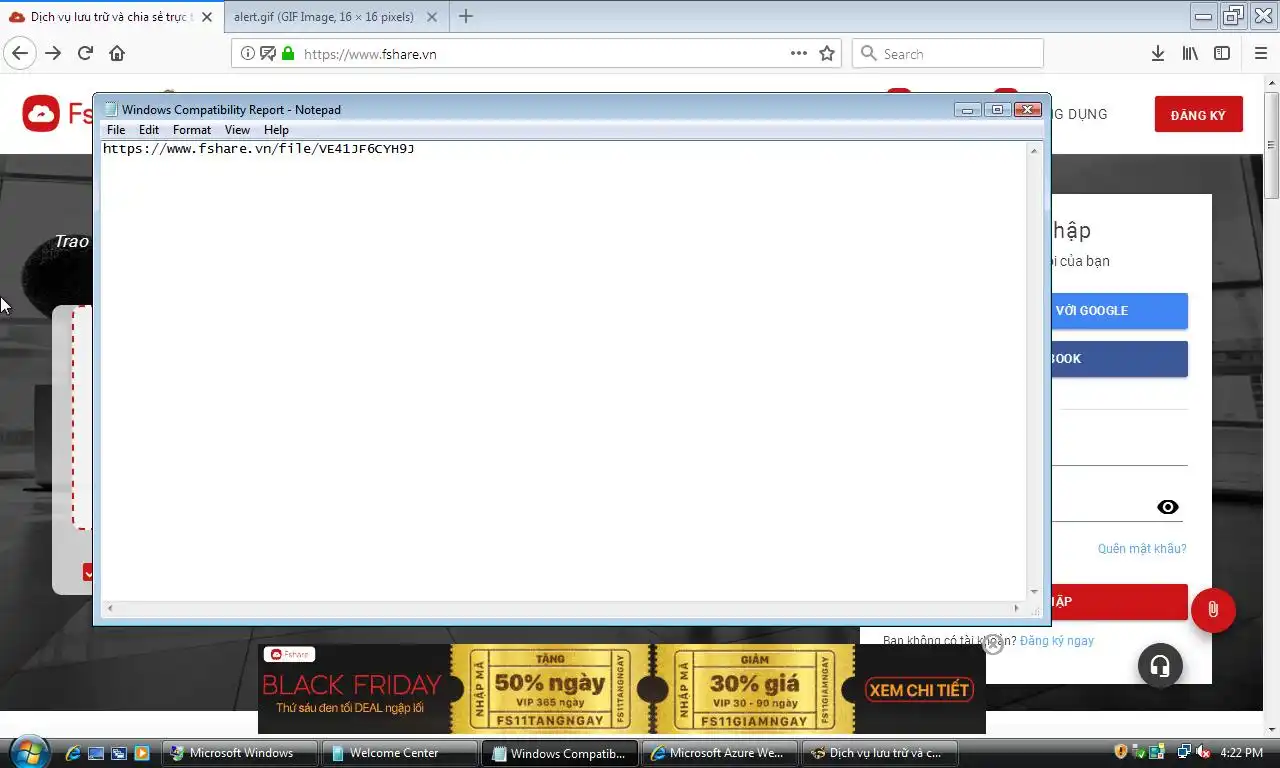The height and width of the screenshot is (768, 1280).
Task: Click Notepad horizontal scrollbar right arrow
Action: [1017, 608]
